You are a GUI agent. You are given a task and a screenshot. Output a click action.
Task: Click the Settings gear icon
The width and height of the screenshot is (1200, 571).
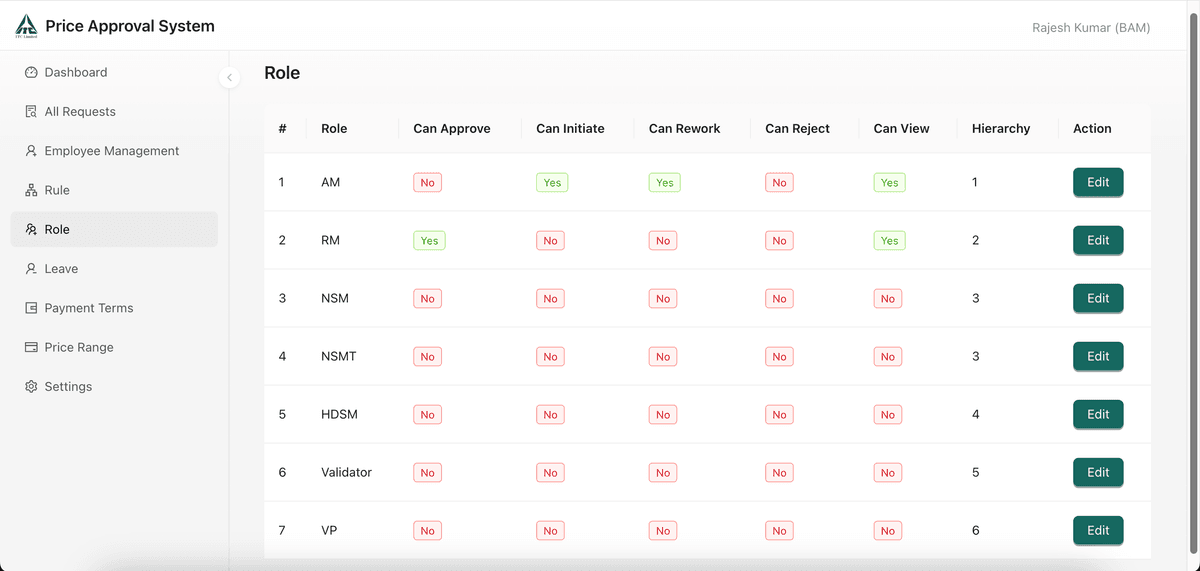pos(31,387)
